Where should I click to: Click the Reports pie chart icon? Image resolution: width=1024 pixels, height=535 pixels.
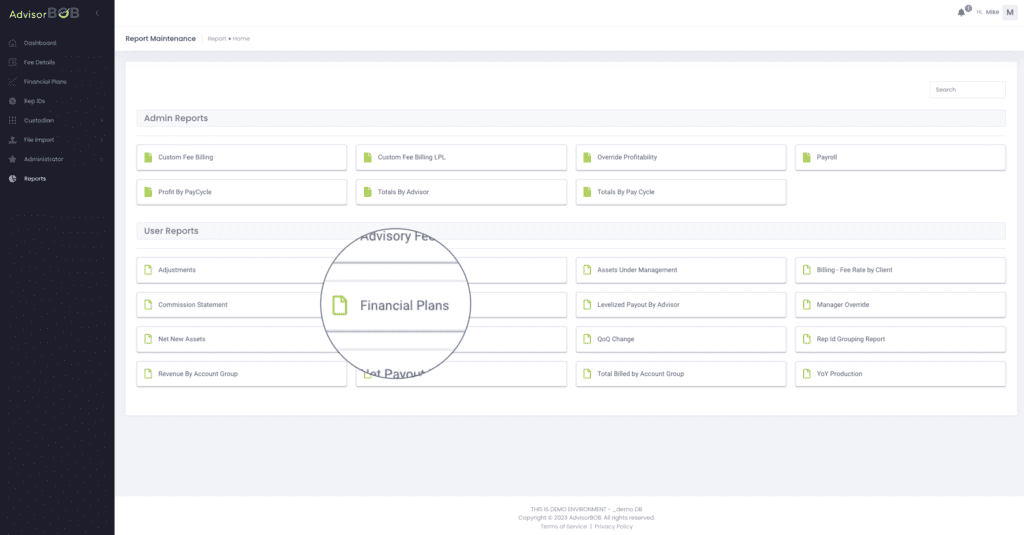(x=12, y=179)
